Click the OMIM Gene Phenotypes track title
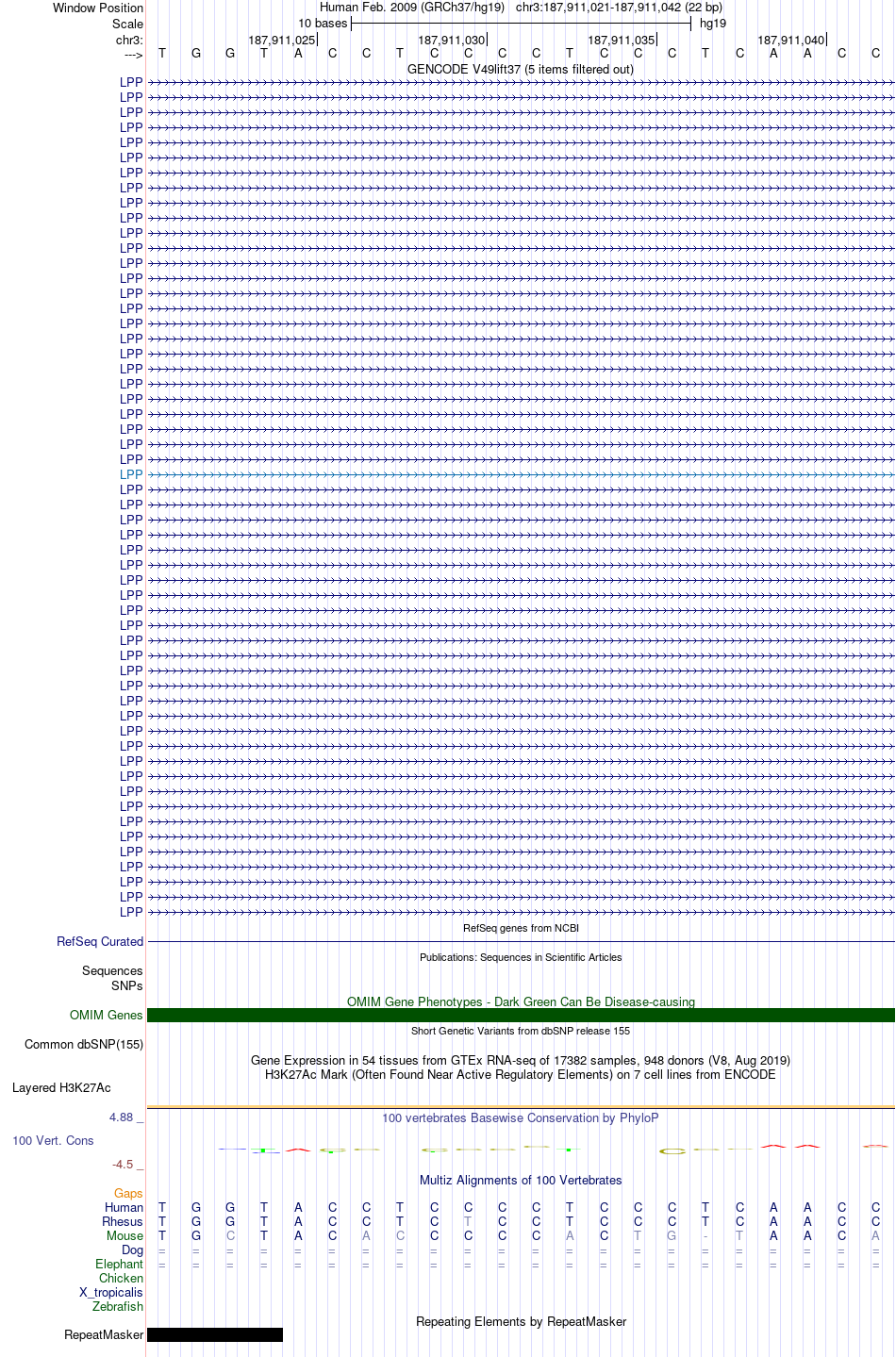 click(x=521, y=1001)
